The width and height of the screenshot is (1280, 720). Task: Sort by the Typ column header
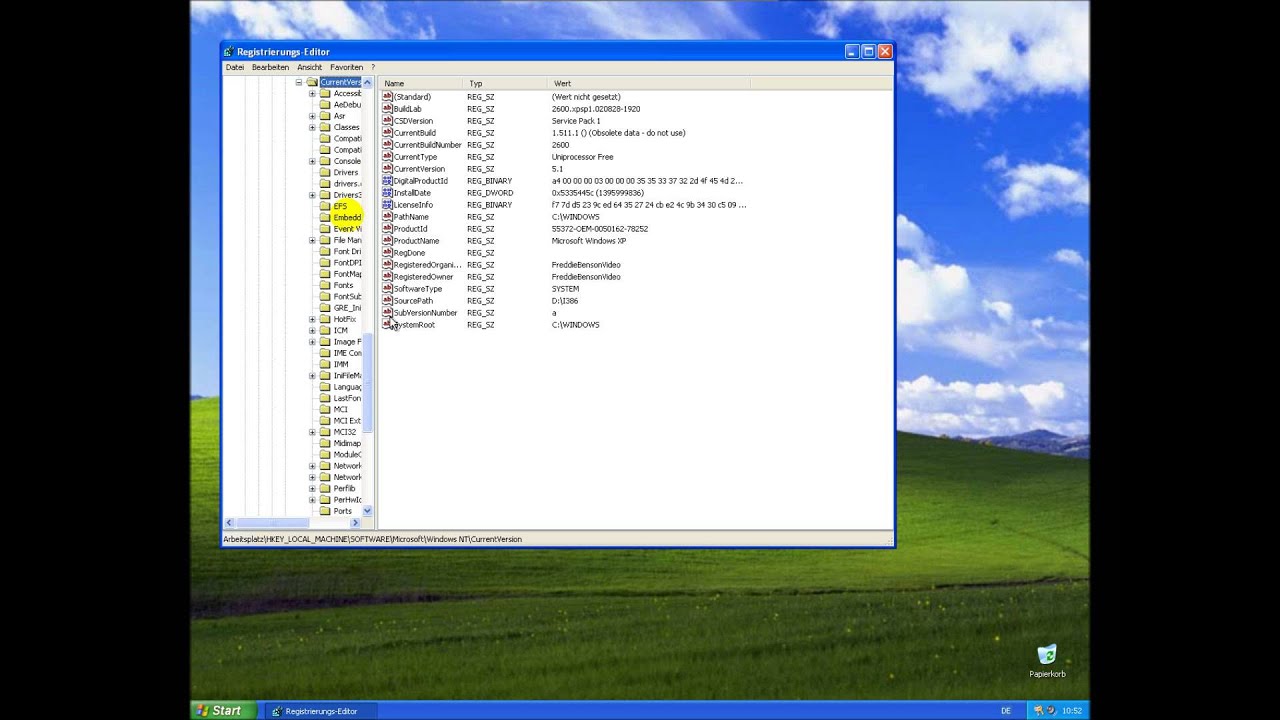tap(505, 83)
